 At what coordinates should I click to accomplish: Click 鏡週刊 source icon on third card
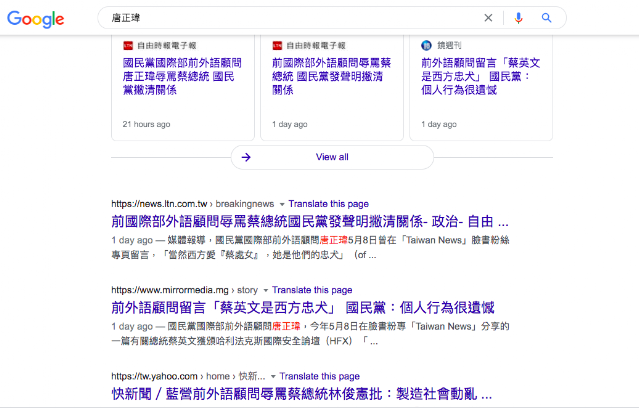[x=426, y=45]
